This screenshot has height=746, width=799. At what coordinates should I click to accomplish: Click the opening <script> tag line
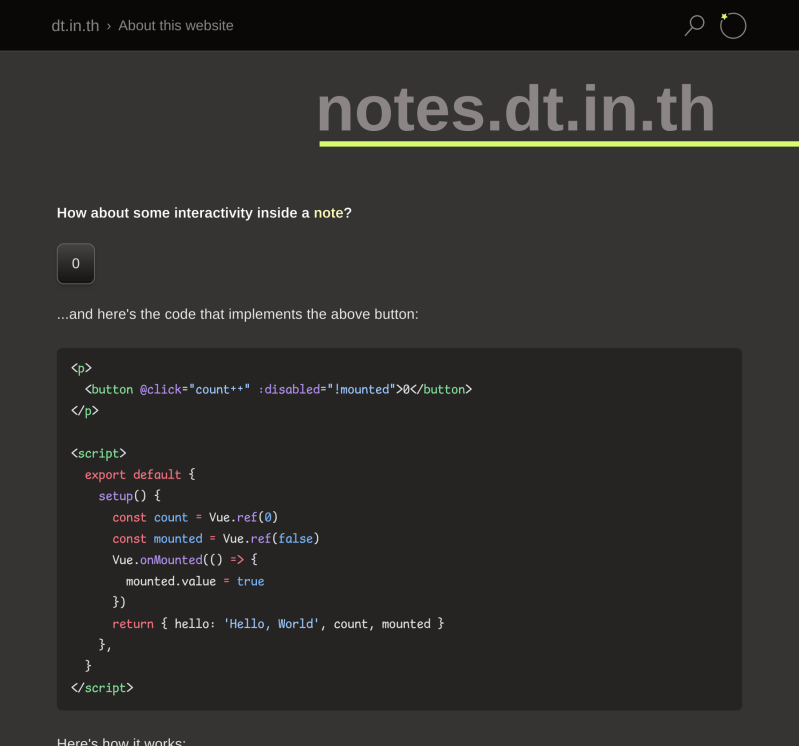coord(98,454)
